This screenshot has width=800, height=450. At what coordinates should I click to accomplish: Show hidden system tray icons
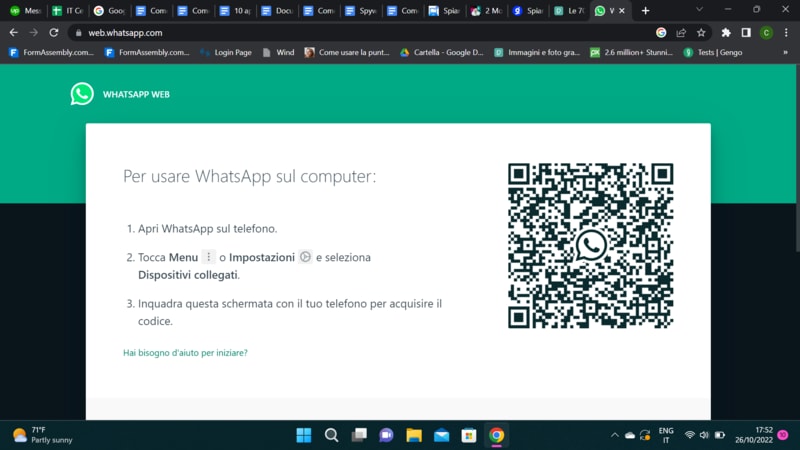tap(614, 435)
